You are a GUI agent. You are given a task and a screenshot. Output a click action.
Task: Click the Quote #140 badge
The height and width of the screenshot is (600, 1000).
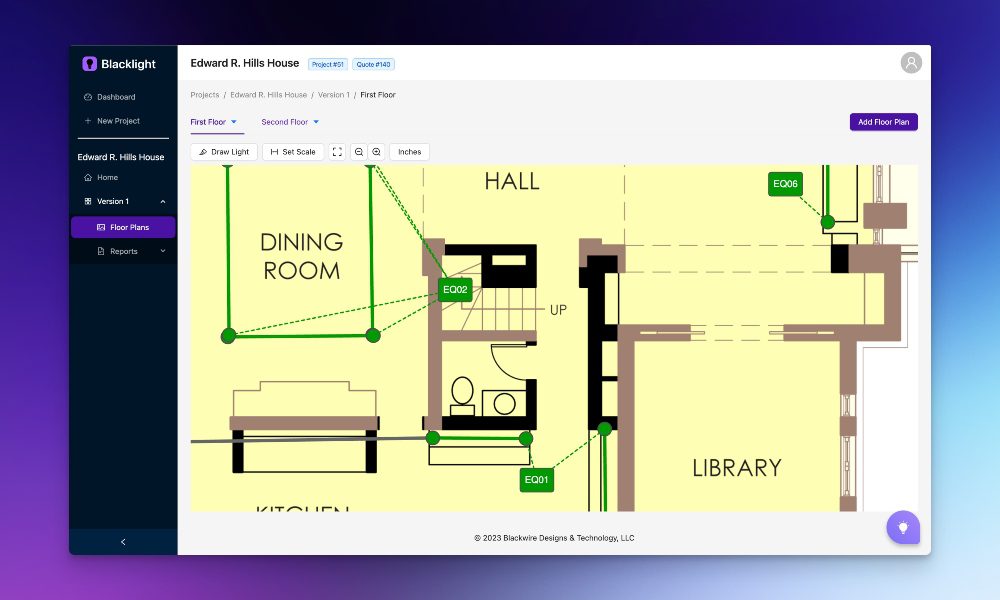pyautogui.click(x=373, y=64)
